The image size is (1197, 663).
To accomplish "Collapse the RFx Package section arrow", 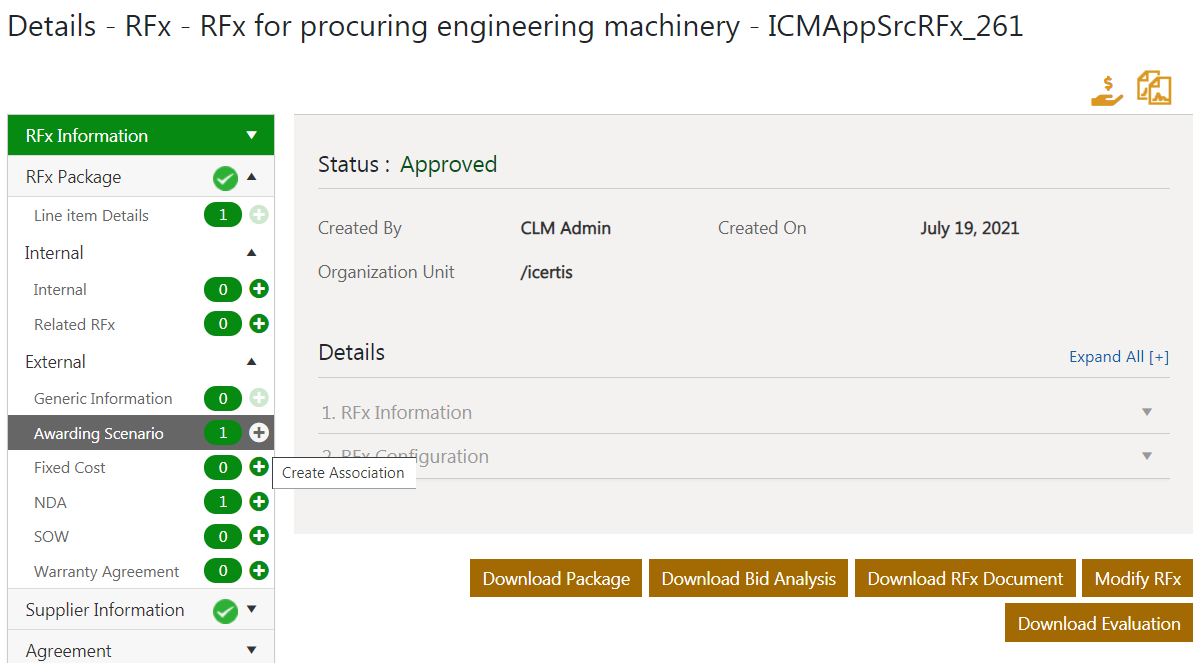I will click(x=252, y=177).
